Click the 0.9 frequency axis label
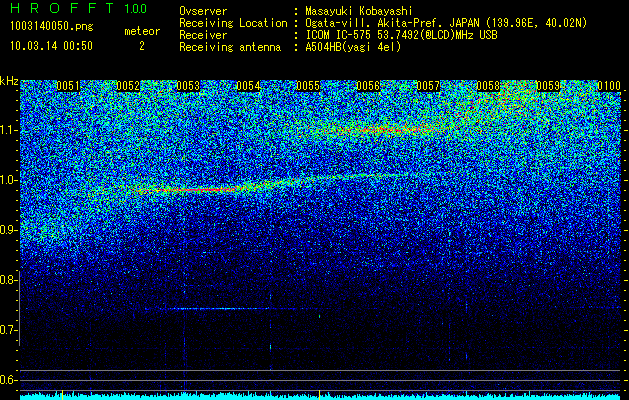The height and width of the screenshot is (400, 629). tap(9, 230)
